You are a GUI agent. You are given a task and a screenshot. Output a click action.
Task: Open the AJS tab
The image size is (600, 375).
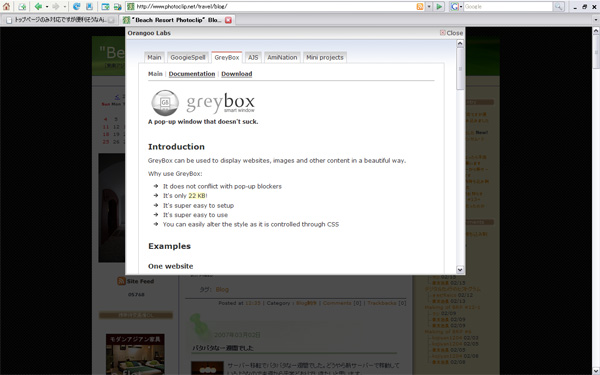pyautogui.click(x=253, y=57)
